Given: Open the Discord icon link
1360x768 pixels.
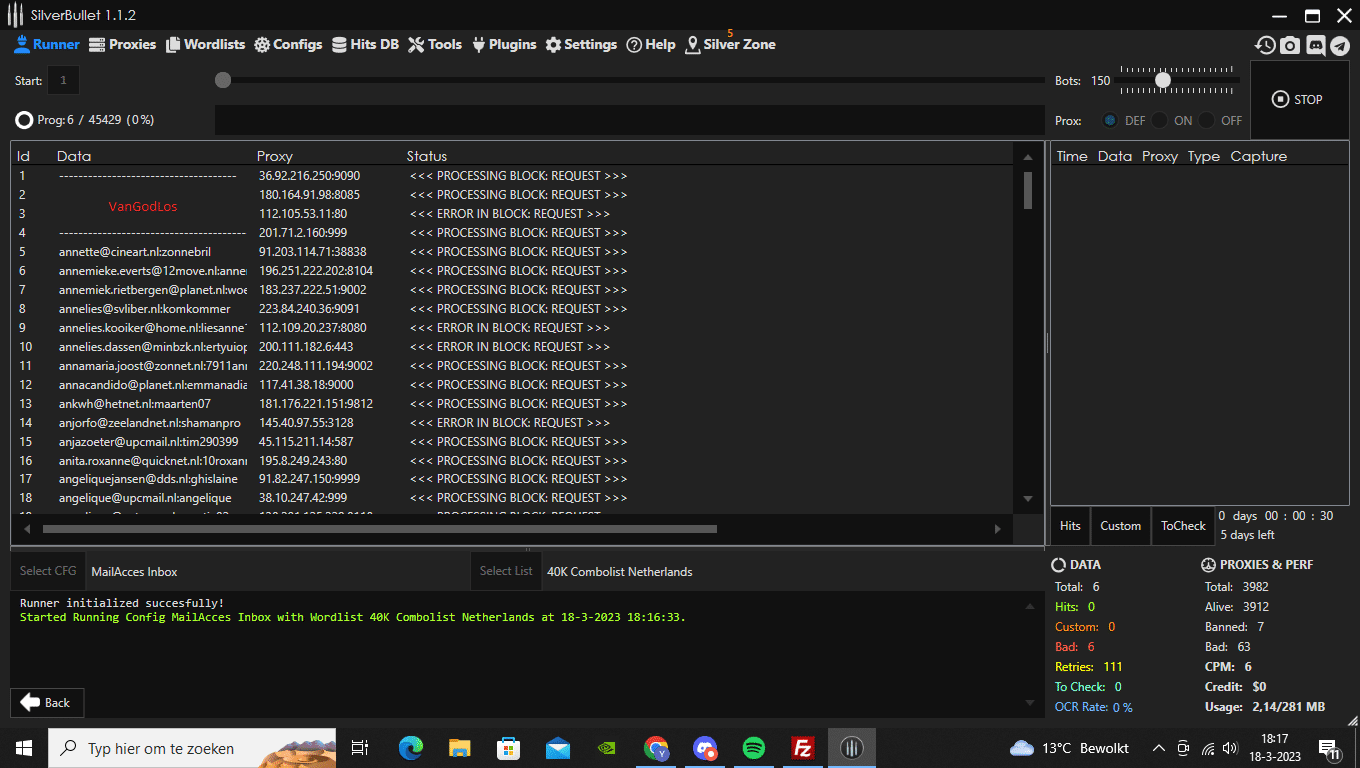Looking at the screenshot, I should pos(1315,45).
